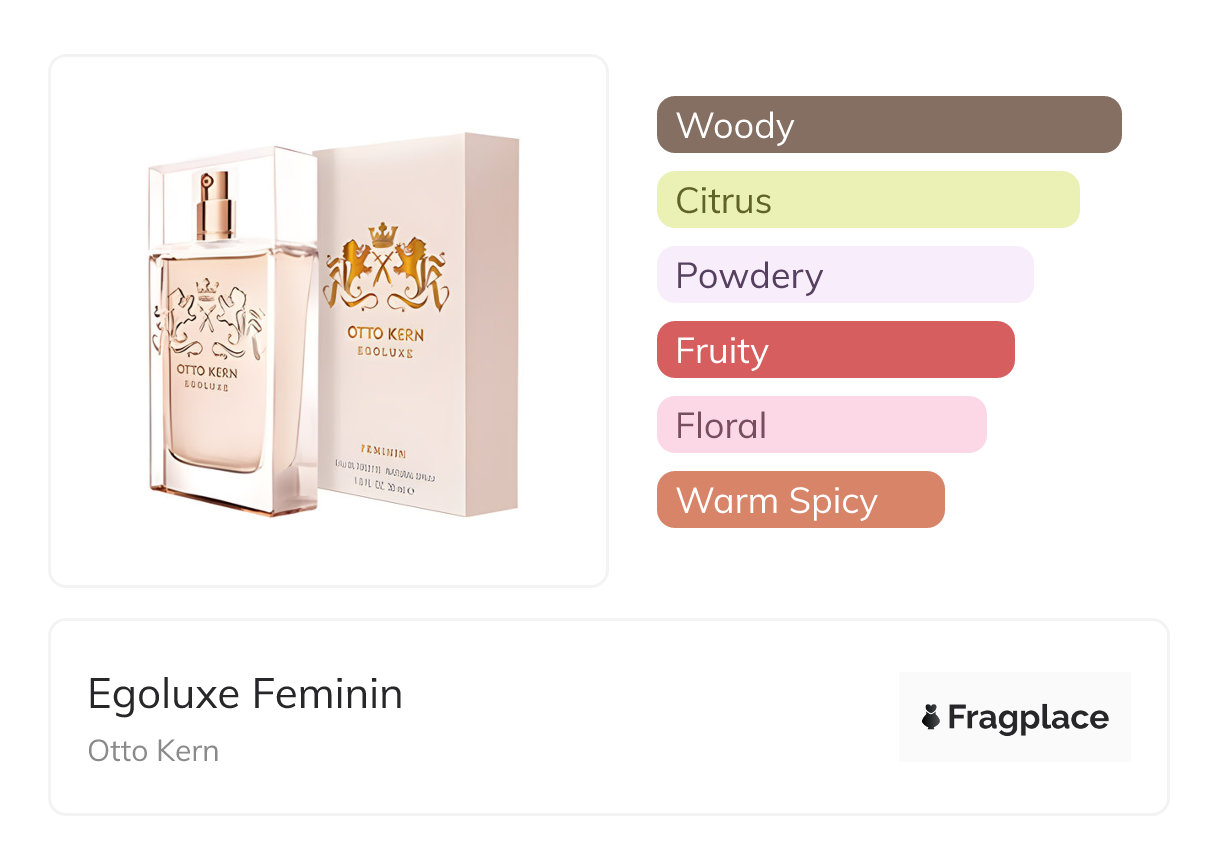Screen dimensions: 1218x864
Task: Select the Woody accord bar
Action: tap(888, 125)
